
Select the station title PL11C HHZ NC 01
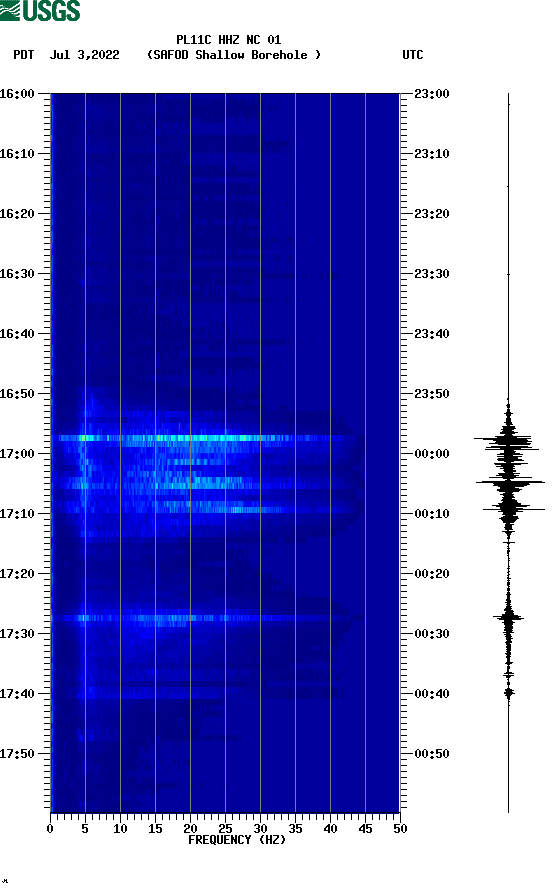(228, 40)
